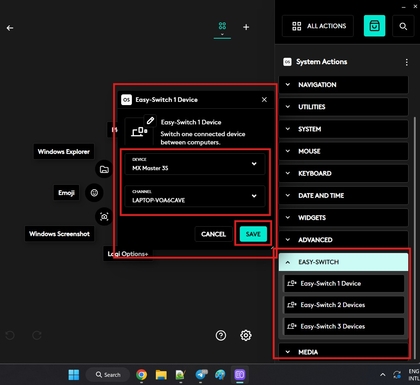Expand the NAVIGATION category
The image size is (420, 385).
tap(343, 85)
